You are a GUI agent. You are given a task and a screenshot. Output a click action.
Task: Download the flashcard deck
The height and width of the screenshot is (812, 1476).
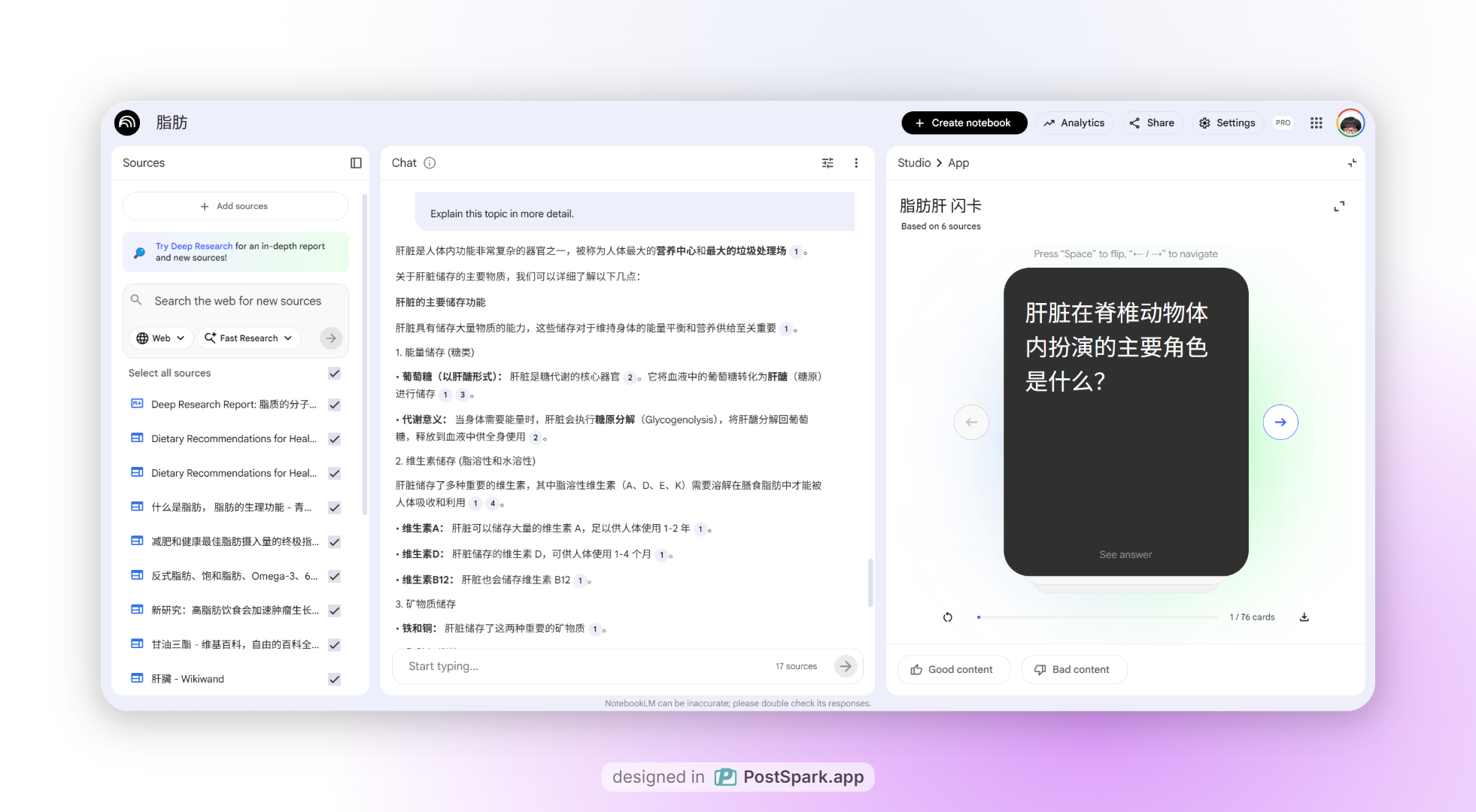click(1304, 617)
